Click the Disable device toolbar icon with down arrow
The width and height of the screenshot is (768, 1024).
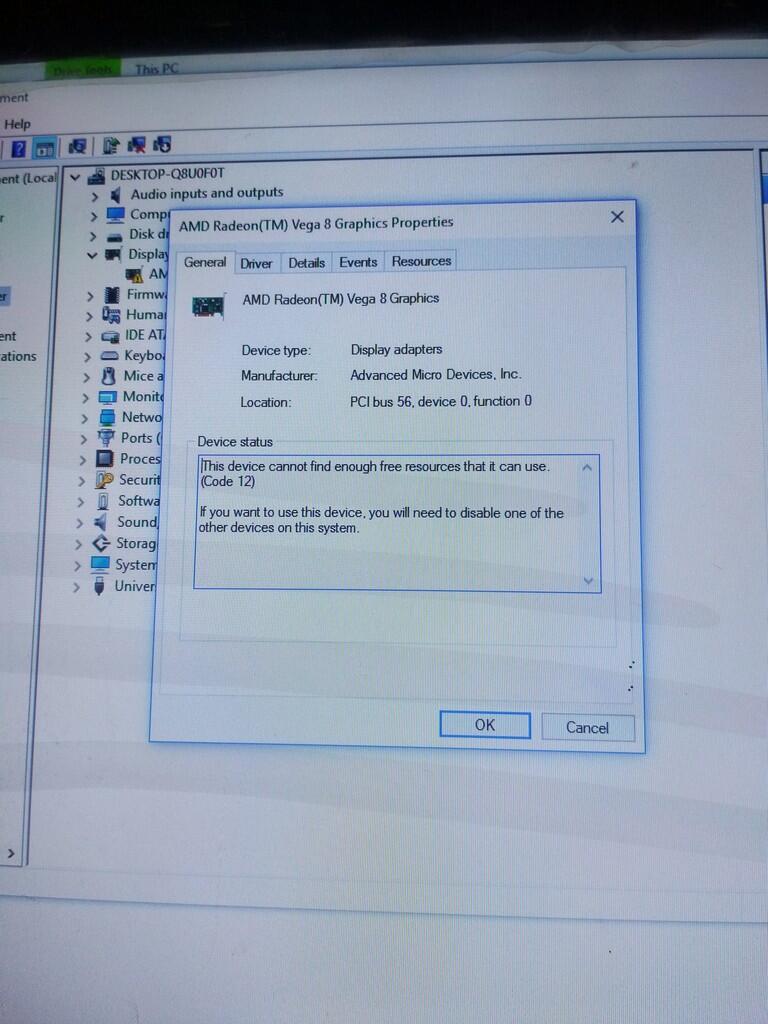(x=162, y=144)
